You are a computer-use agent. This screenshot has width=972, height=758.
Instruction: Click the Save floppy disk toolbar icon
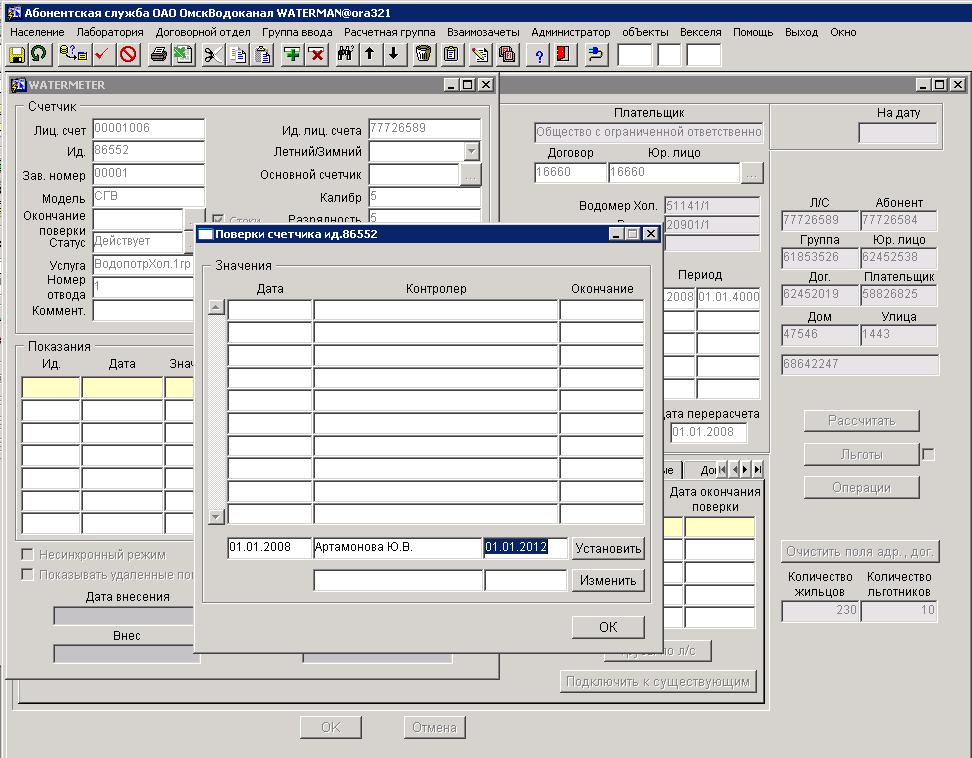17,54
